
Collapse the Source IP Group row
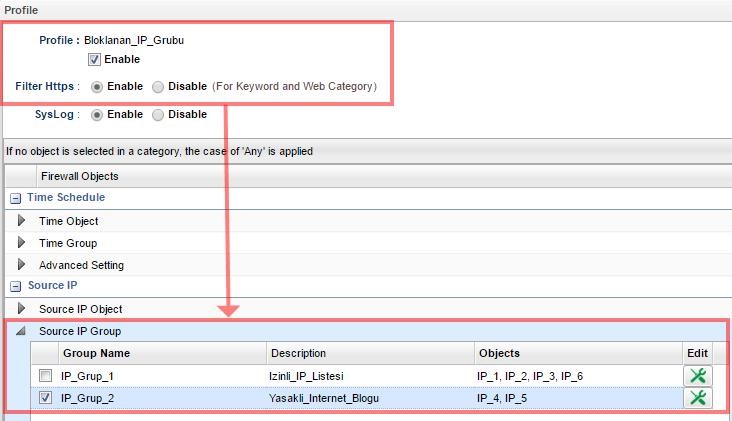point(21,332)
